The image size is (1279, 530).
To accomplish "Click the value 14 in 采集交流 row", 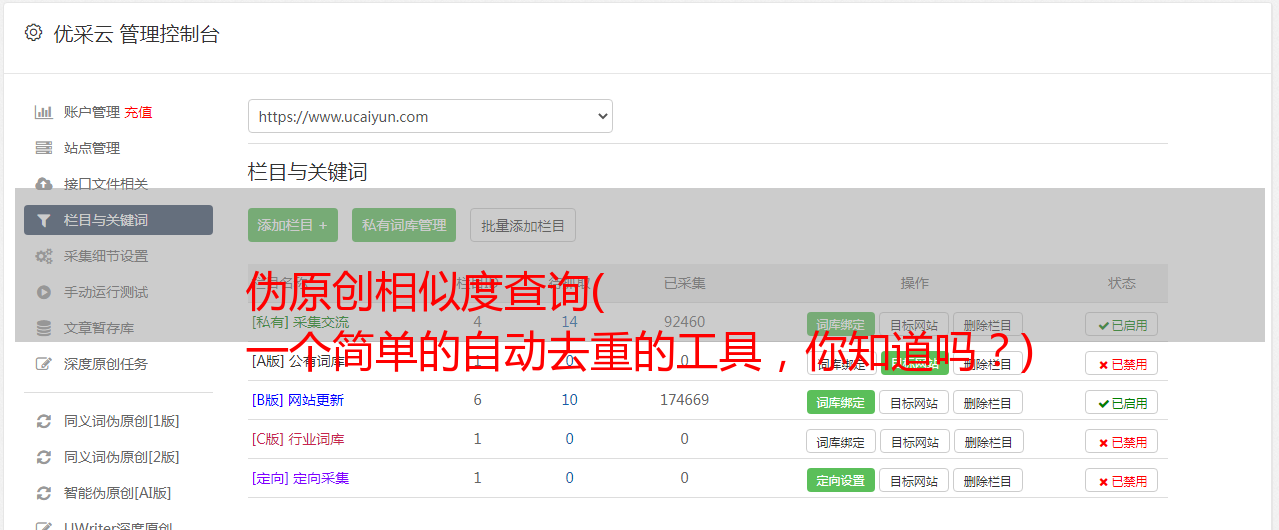I will 569,322.
